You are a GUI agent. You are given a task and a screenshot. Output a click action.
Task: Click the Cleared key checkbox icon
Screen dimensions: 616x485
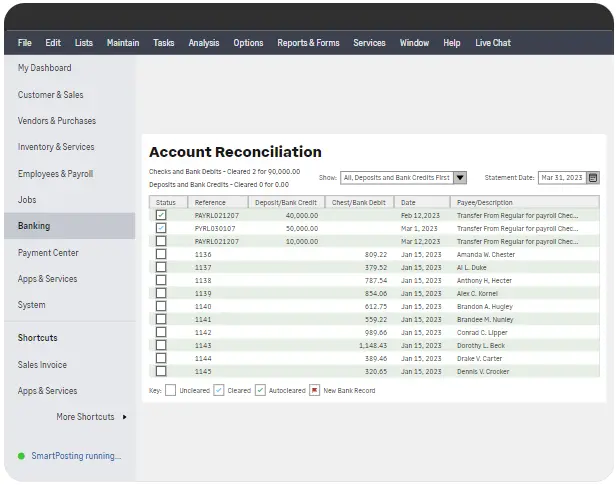click(x=219, y=390)
